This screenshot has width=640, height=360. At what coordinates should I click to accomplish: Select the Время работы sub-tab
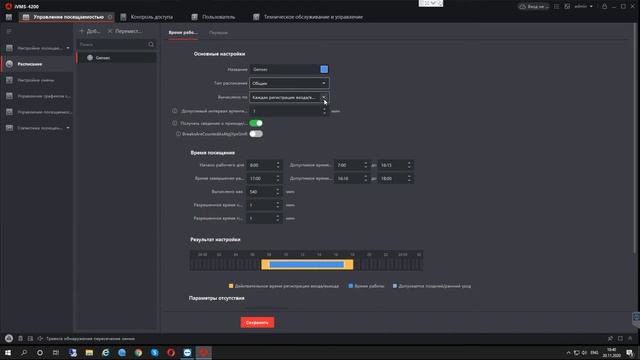click(x=183, y=33)
